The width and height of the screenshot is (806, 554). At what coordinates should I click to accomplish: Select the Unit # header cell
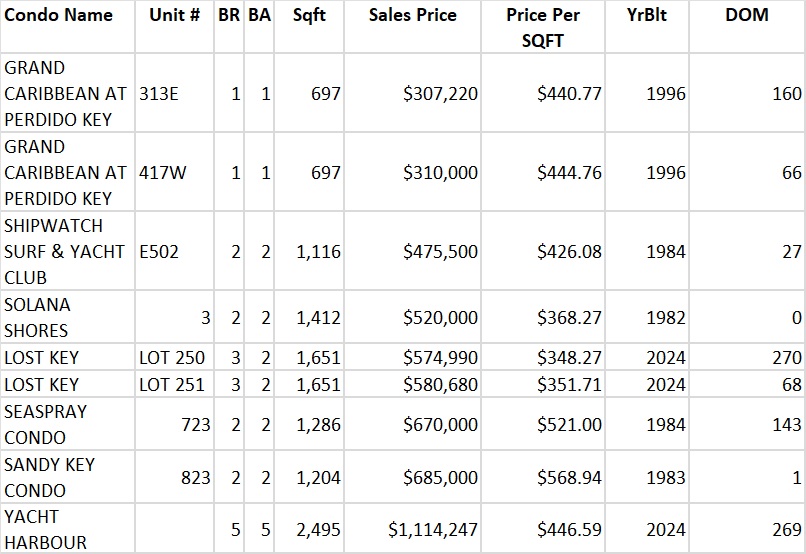click(x=174, y=16)
